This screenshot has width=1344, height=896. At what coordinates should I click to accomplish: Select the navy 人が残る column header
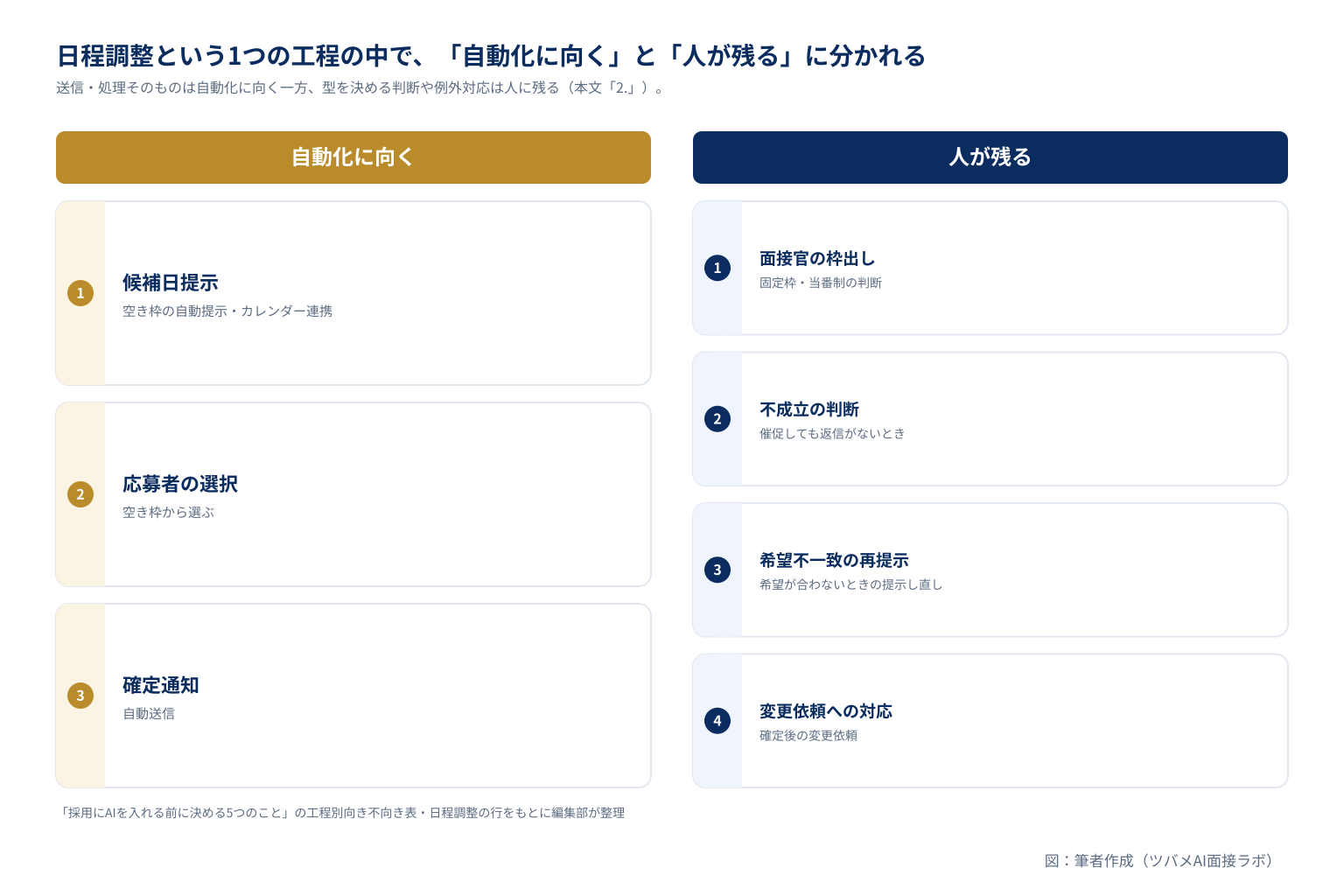click(x=990, y=157)
